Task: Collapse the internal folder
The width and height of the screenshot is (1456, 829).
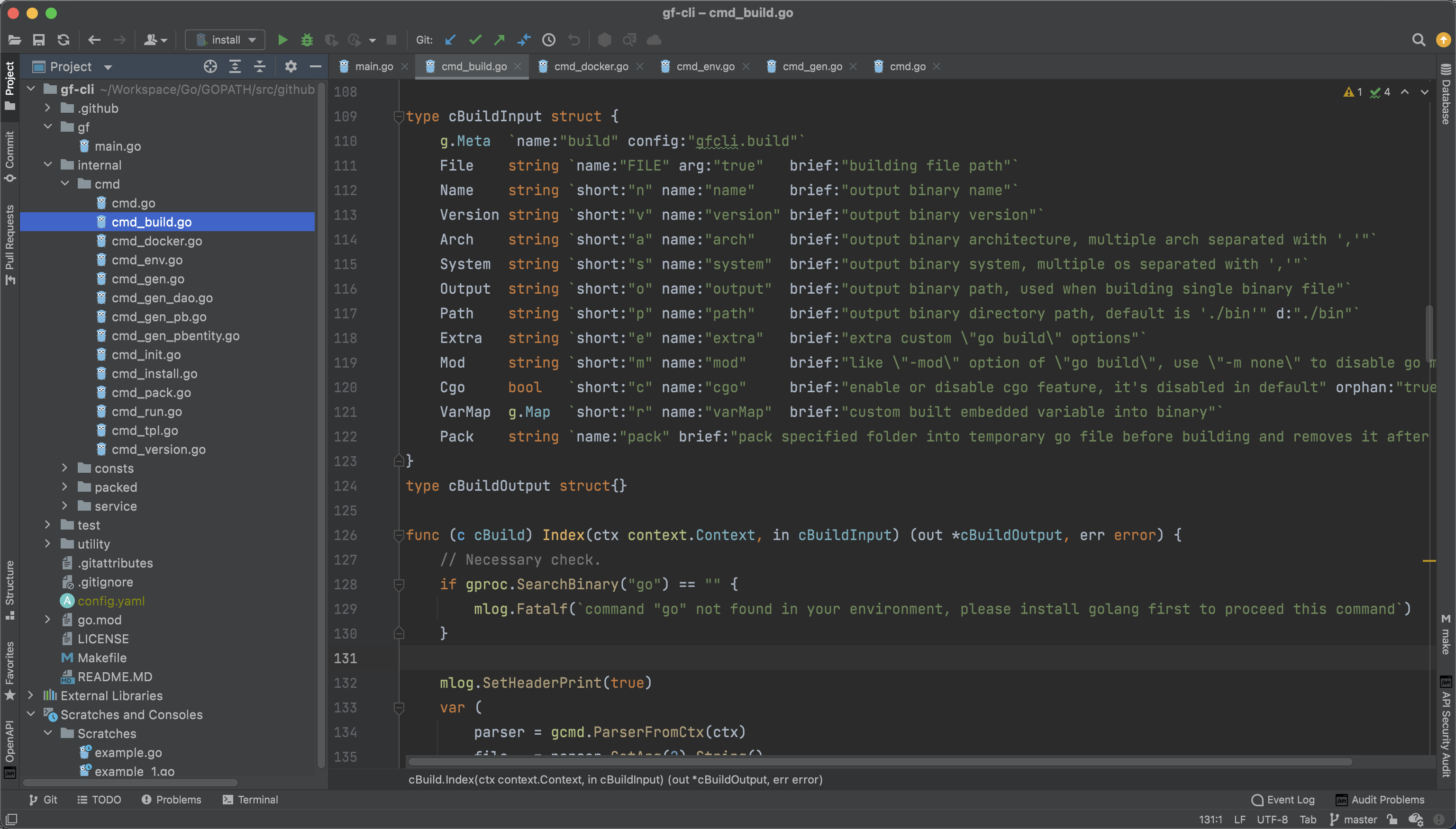Action: [48, 165]
